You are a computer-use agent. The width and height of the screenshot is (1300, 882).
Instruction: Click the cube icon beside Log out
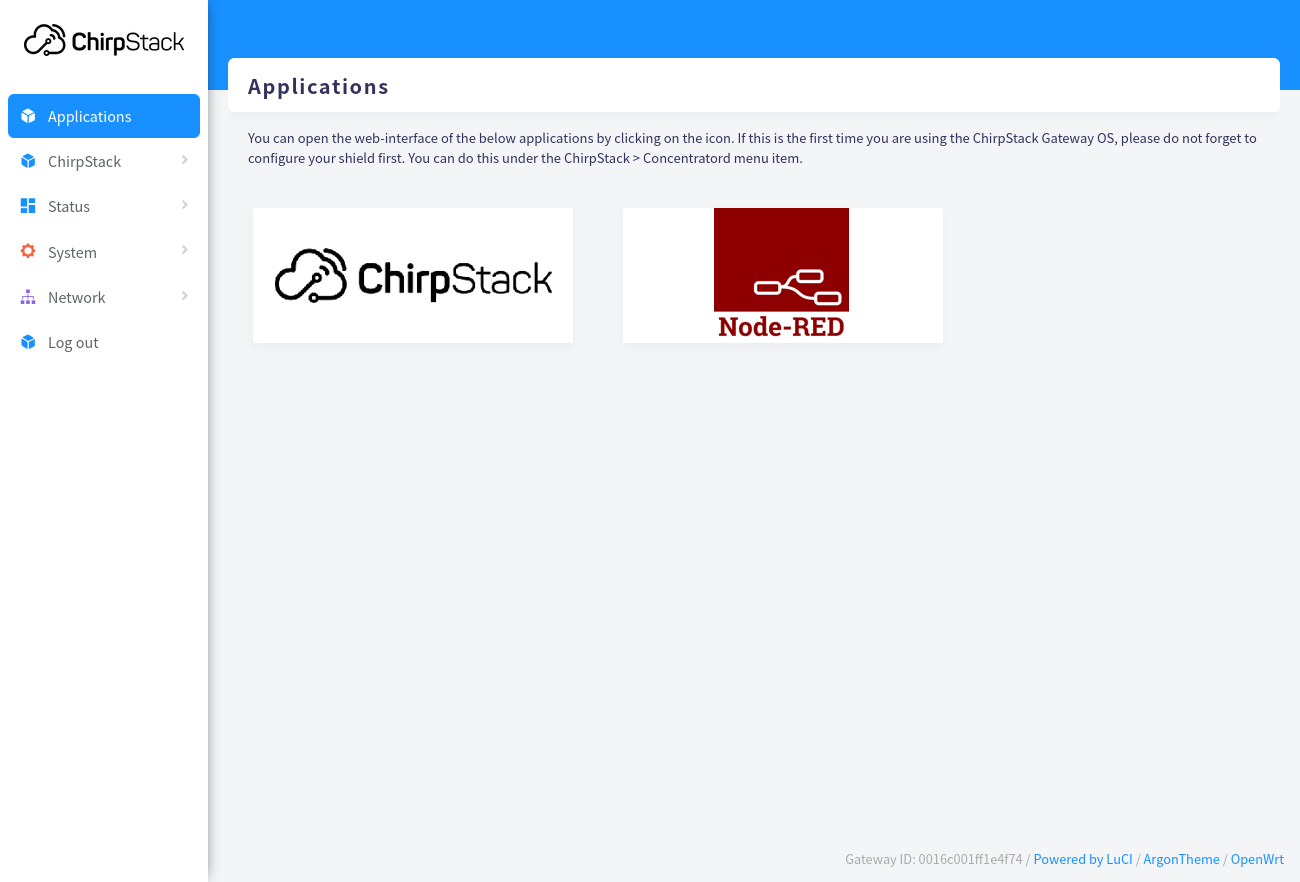pyautogui.click(x=28, y=342)
